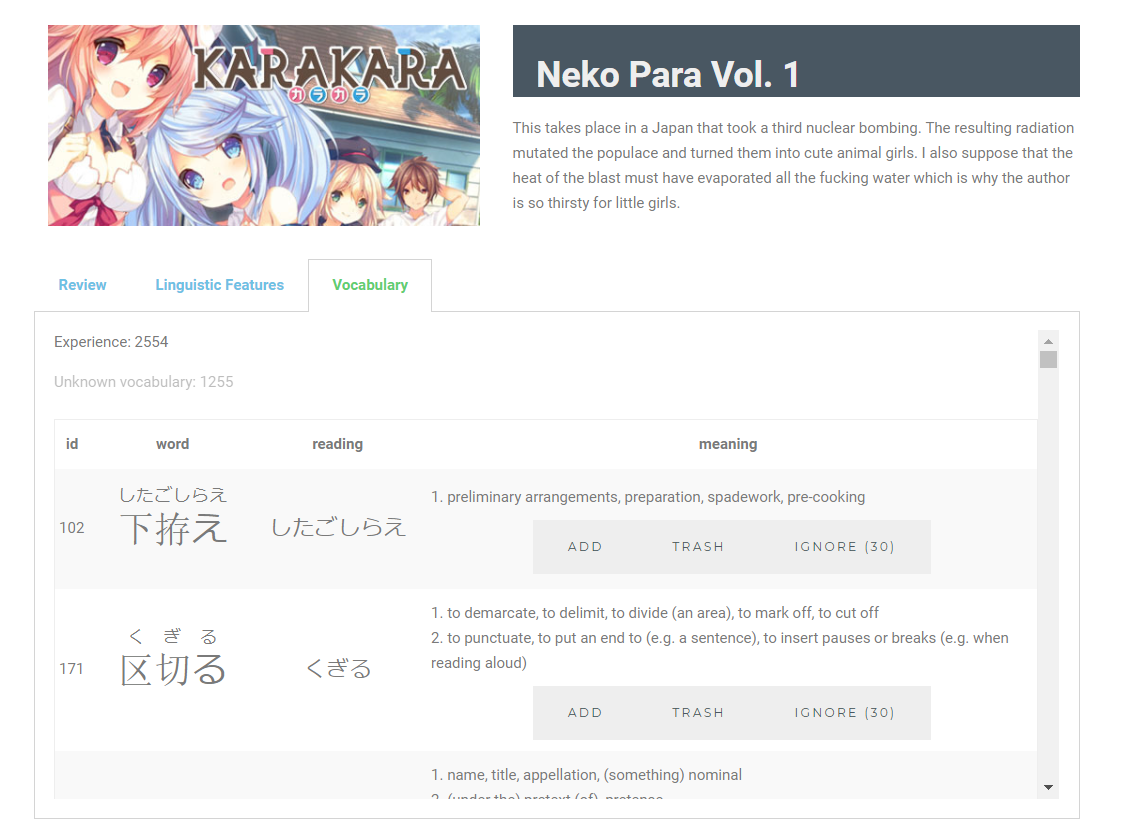Switch to the Linguistic Features tab
The height and width of the screenshot is (836, 1139).
[219, 285]
